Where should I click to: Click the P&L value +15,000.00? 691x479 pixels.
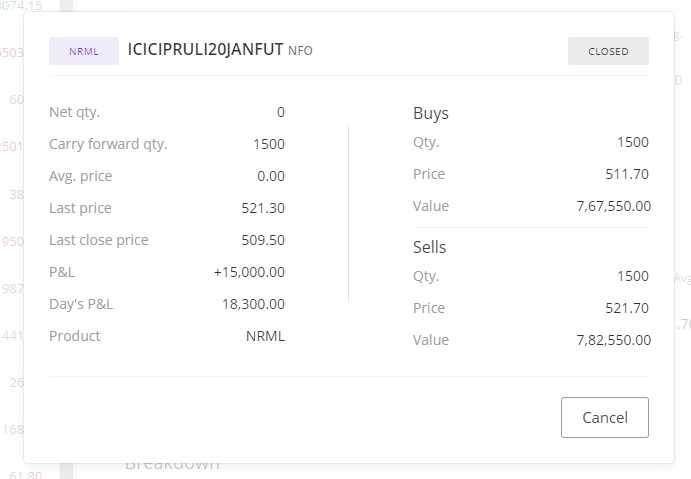click(x=249, y=272)
